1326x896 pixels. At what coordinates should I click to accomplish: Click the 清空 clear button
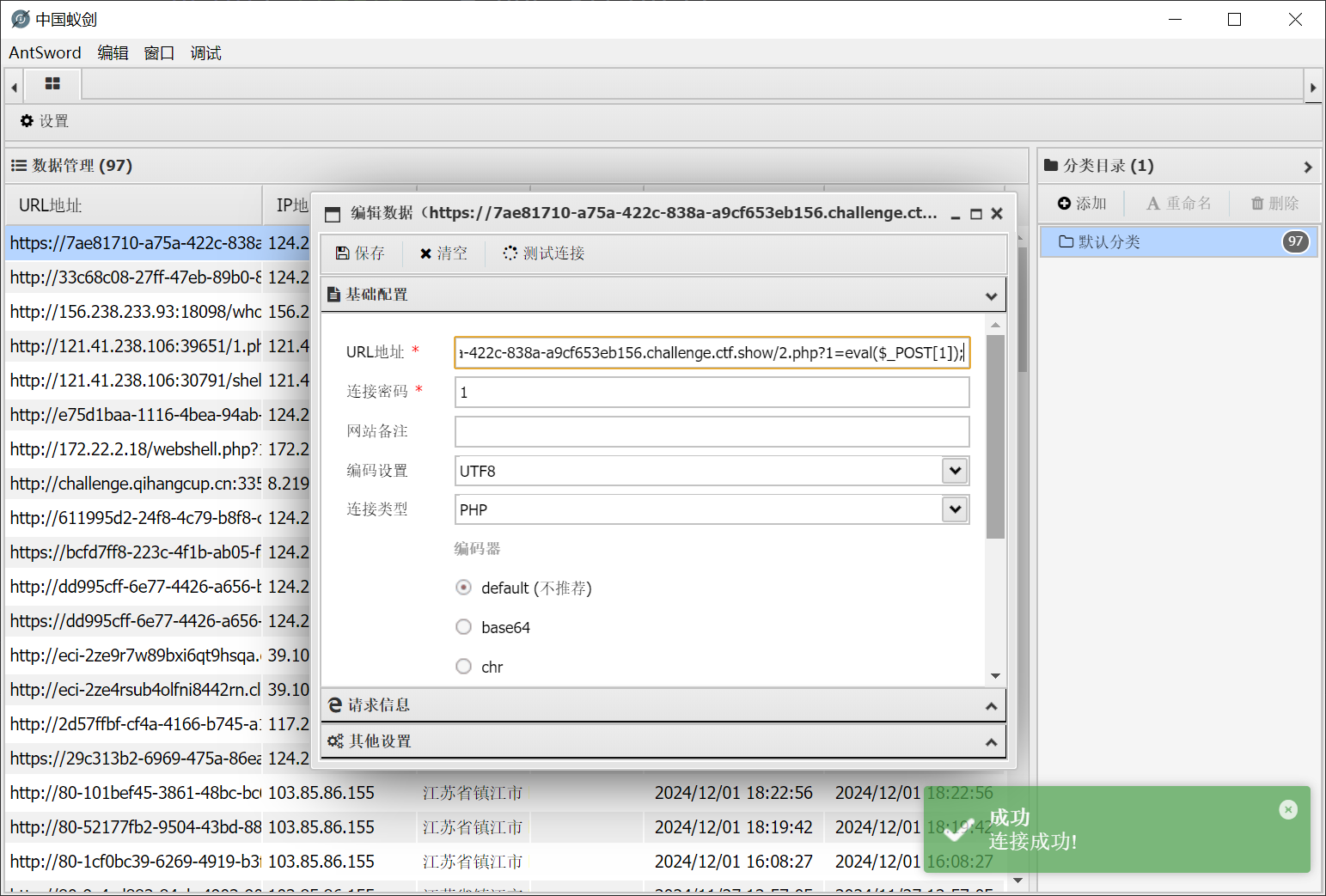pos(443,253)
